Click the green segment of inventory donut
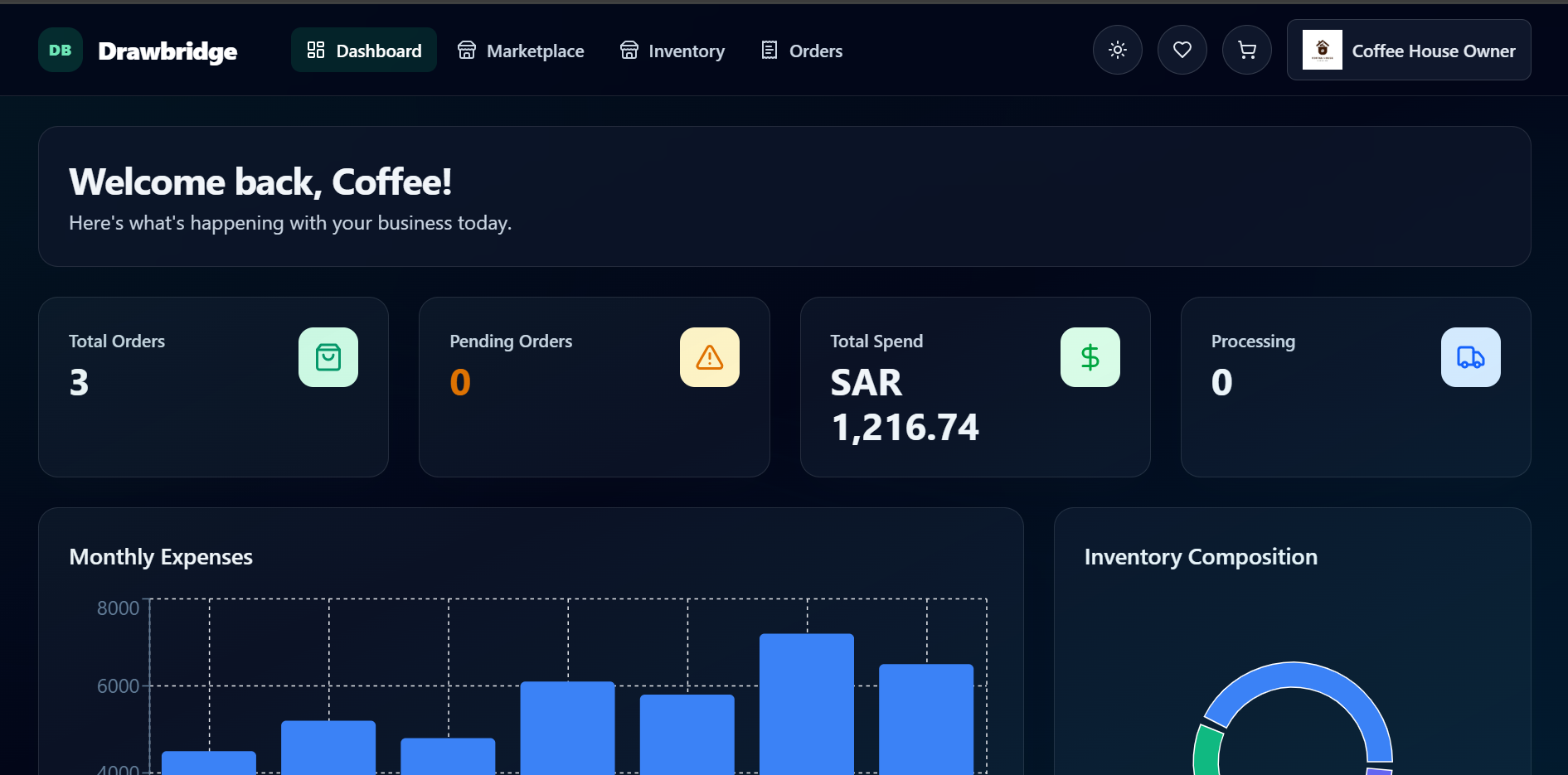The height and width of the screenshot is (775, 1568). pos(1206,750)
